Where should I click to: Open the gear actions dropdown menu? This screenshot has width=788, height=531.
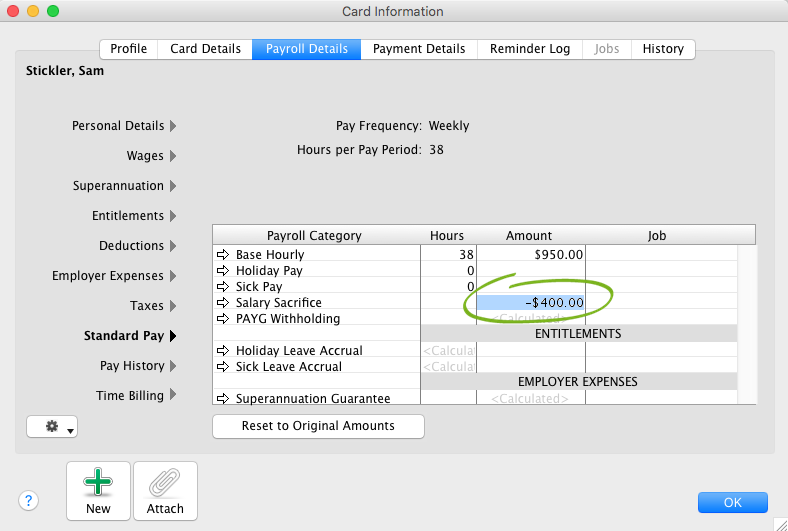[52, 427]
